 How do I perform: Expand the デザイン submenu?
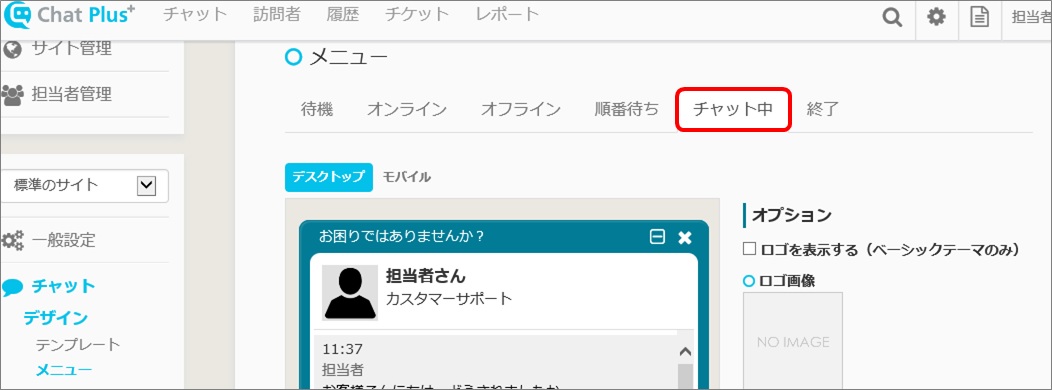click(56, 318)
